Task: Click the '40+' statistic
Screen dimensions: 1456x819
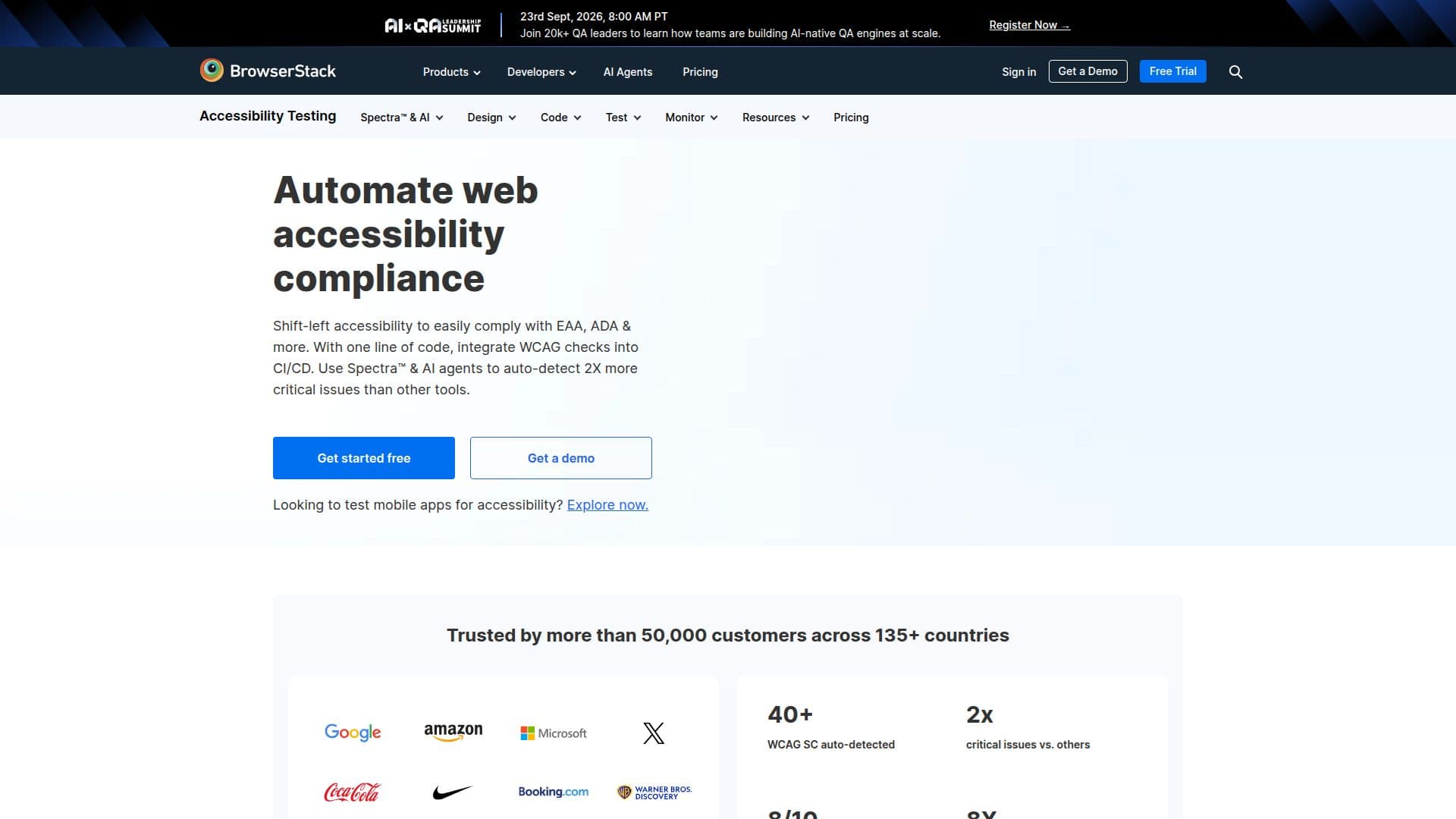Action: (x=790, y=714)
